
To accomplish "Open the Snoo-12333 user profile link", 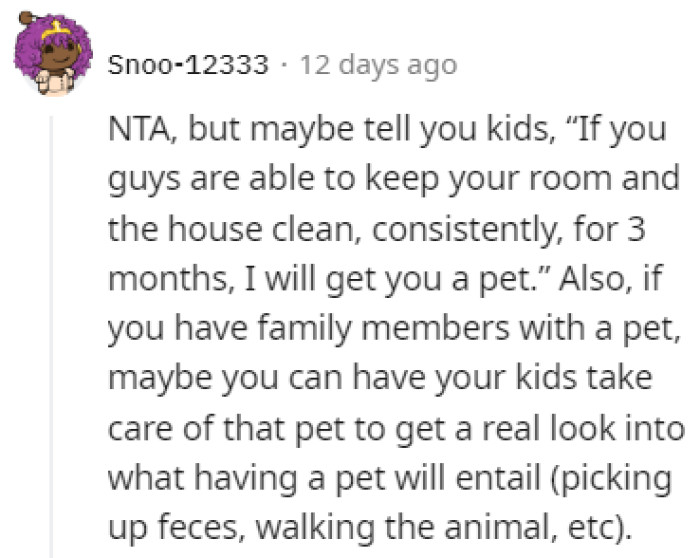I will tap(187, 66).
